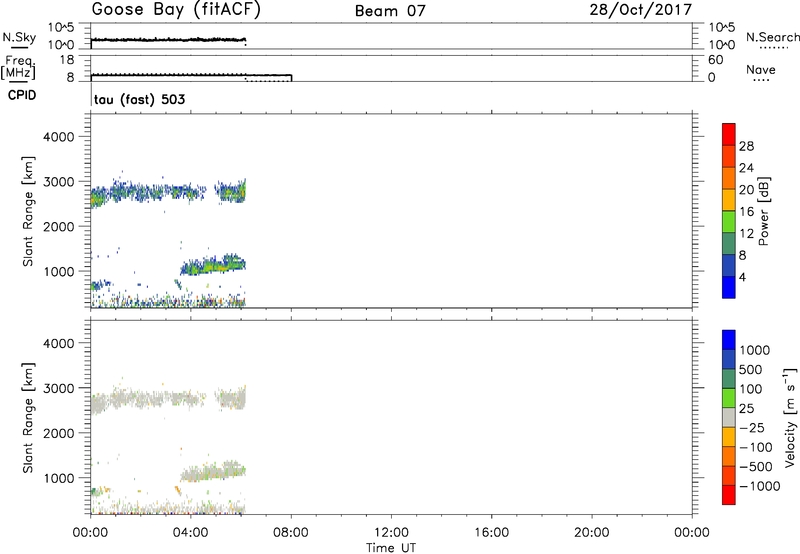The width and height of the screenshot is (800, 554).
Task: Click the "4000" tick of the power panel
Action: pyautogui.click(x=59, y=137)
